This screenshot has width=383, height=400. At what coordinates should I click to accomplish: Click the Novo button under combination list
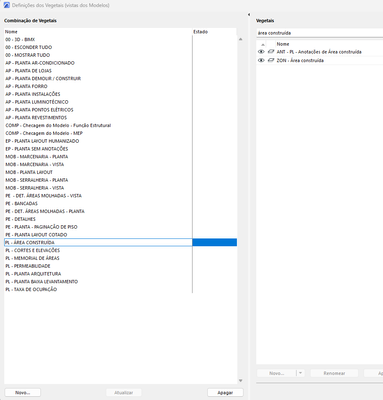pos(23,393)
